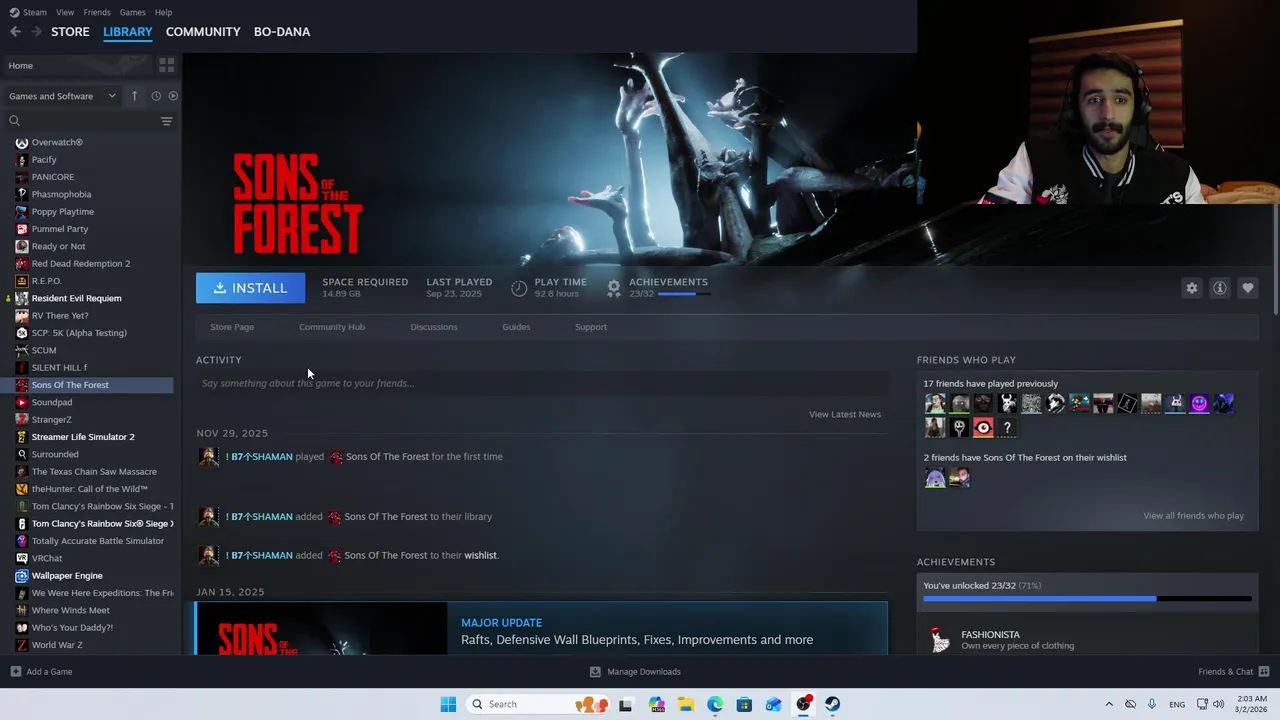
Task: Click the main page vertical scrollbar
Action: pos(1275,260)
